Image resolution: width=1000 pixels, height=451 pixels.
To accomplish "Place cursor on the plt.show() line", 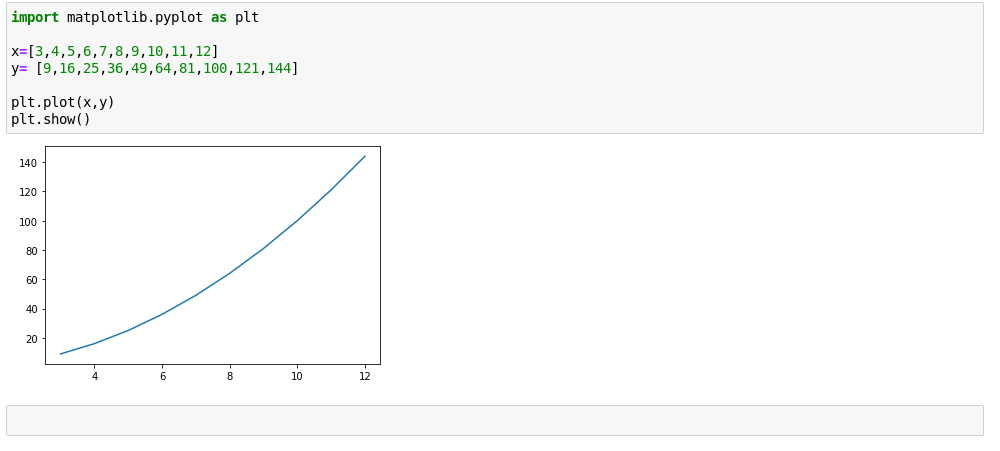I will click(x=51, y=119).
